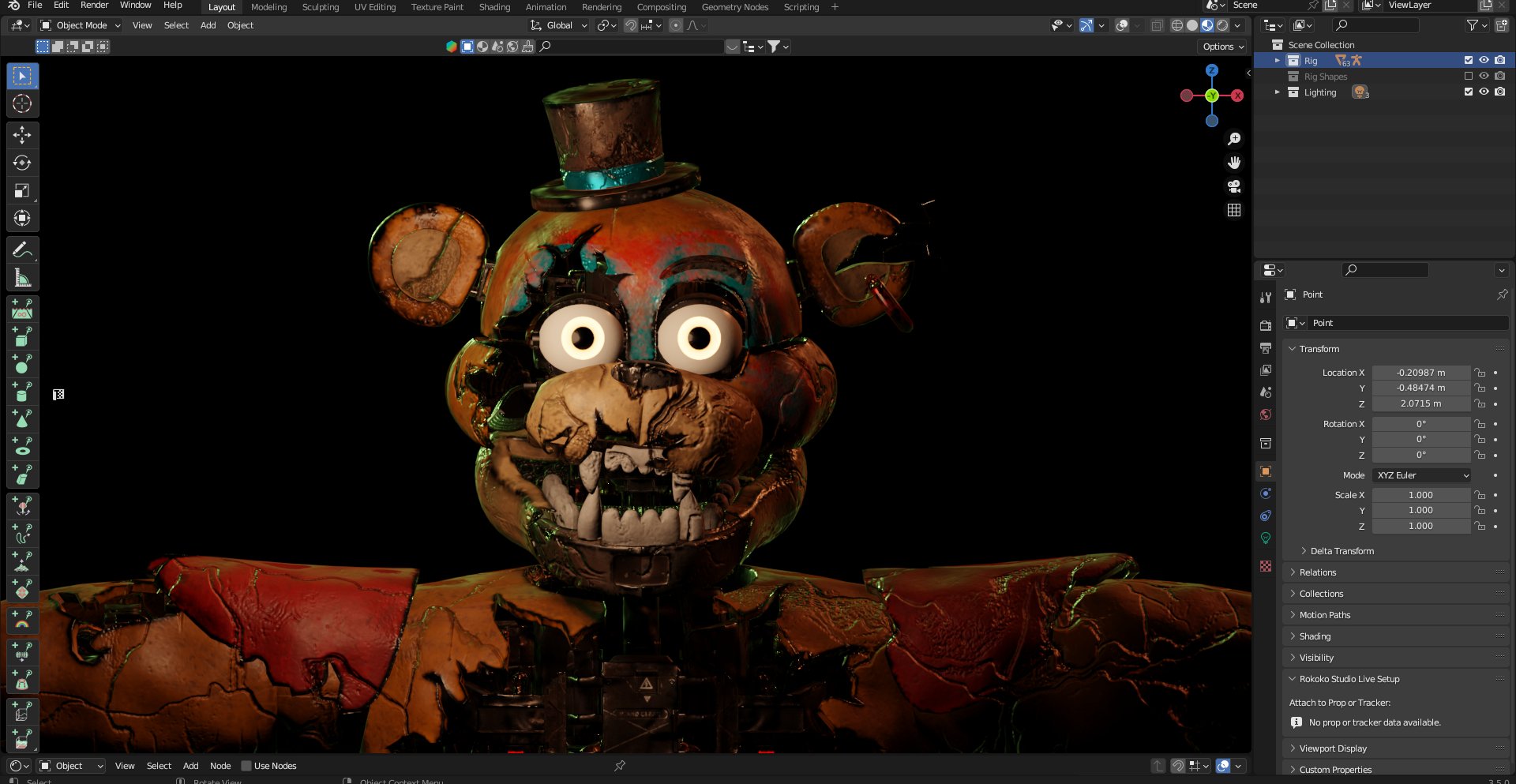Open the Object Mode dropdown
1516x784 pixels.
coord(80,25)
